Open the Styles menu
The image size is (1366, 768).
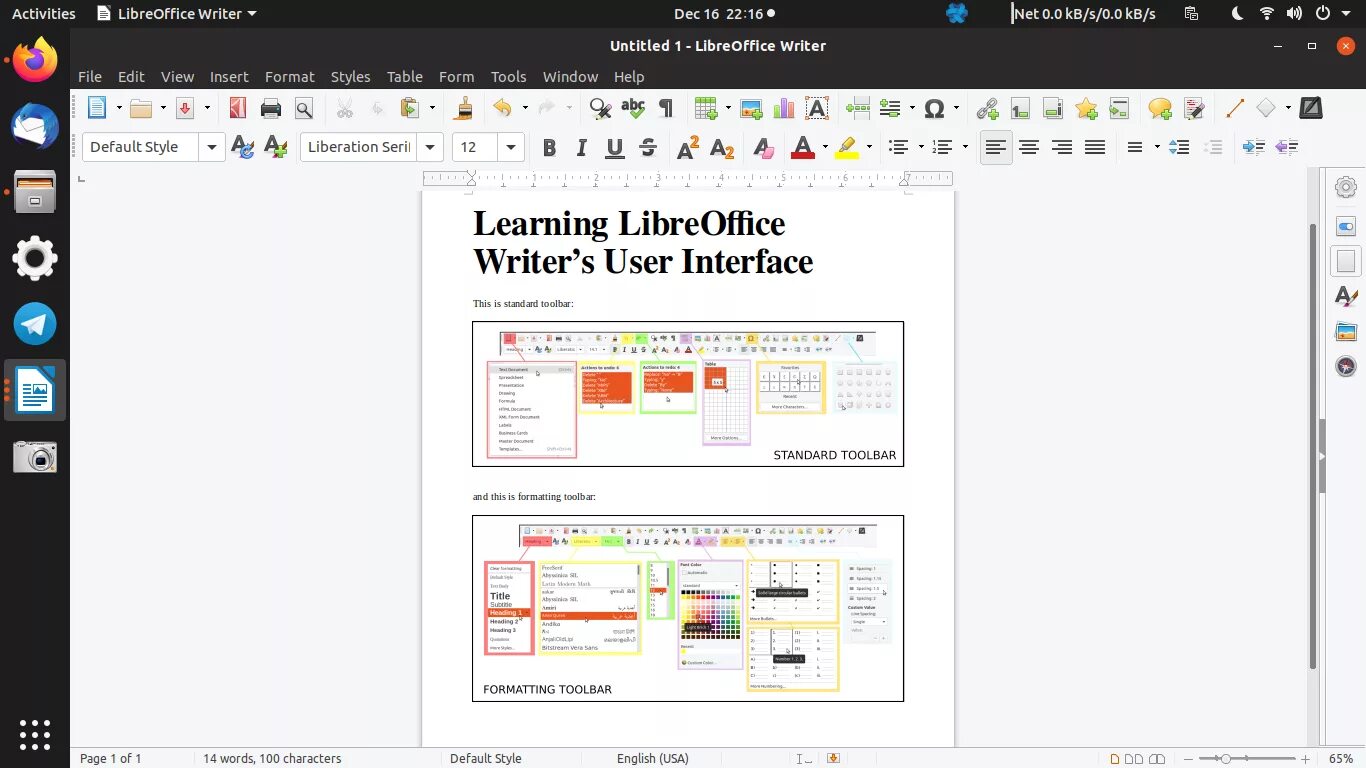350,76
